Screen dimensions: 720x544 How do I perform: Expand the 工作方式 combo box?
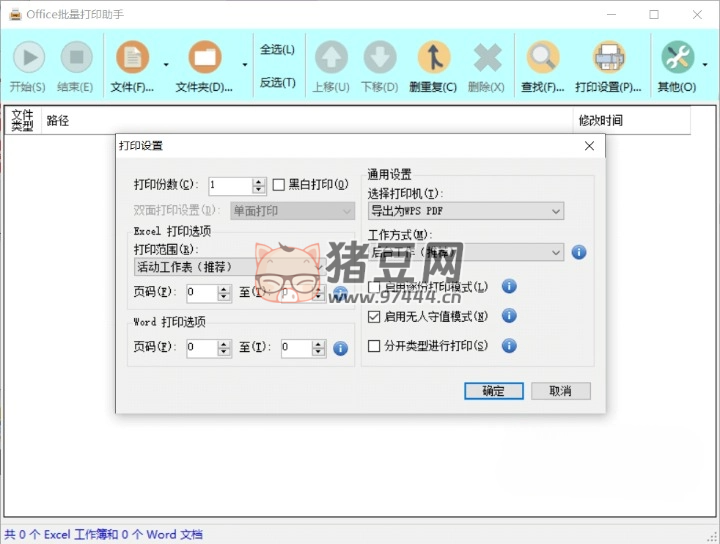pyautogui.click(x=466, y=252)
